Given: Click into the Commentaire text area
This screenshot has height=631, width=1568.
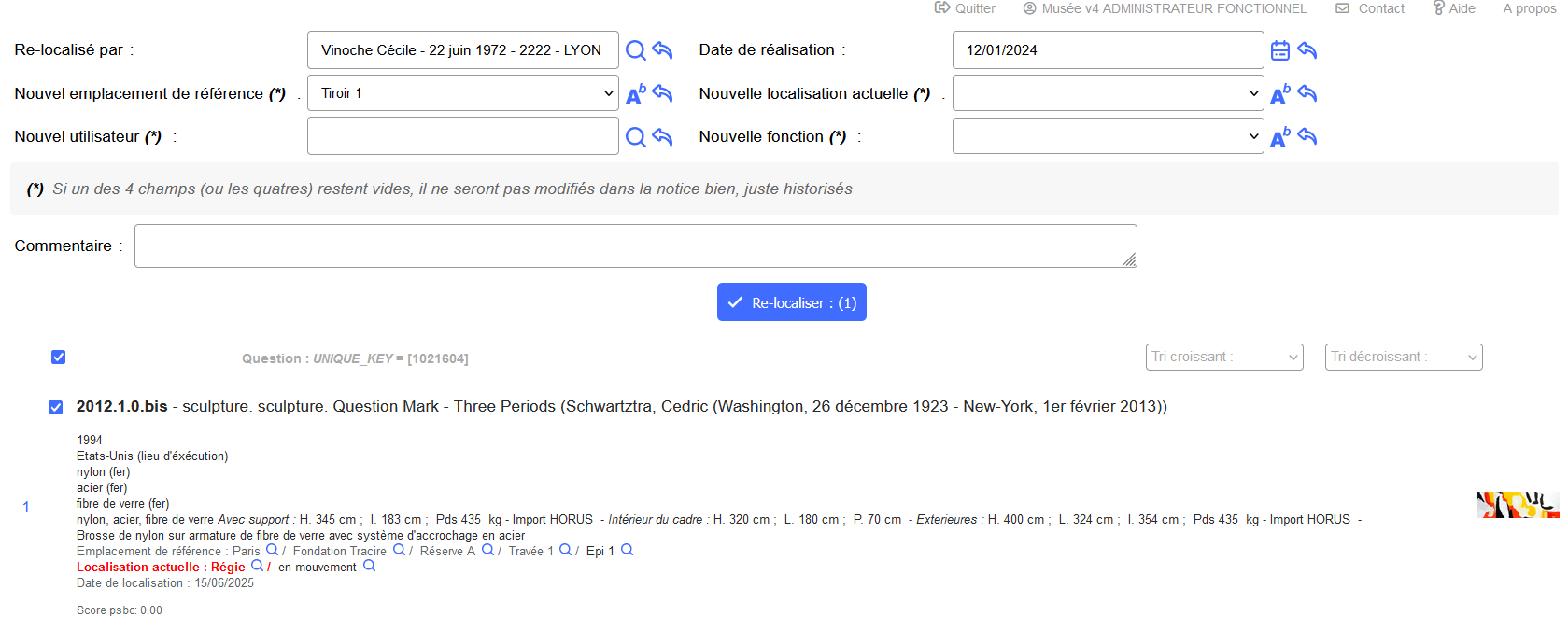Looking at the screenshot, I should pyautogui.click(x=635, y=245).
